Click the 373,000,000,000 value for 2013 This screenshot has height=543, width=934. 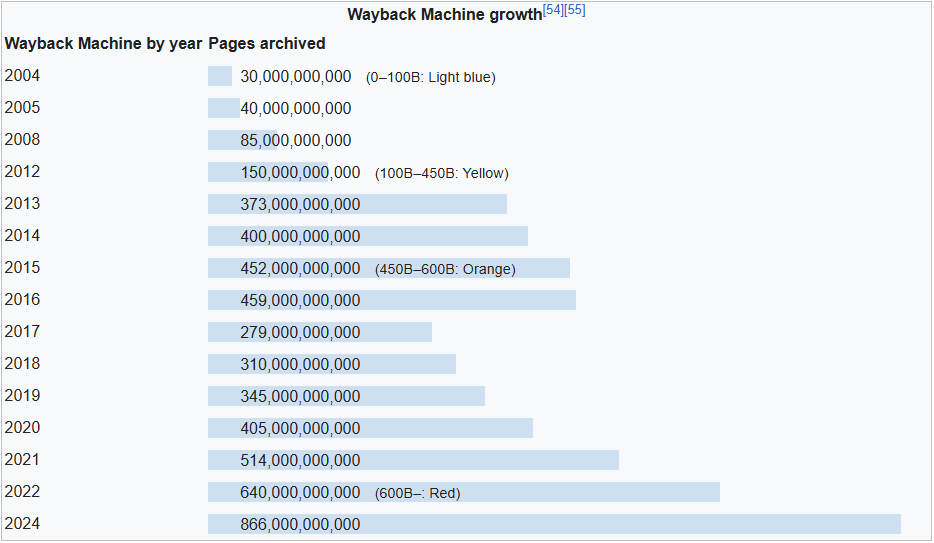300,204
